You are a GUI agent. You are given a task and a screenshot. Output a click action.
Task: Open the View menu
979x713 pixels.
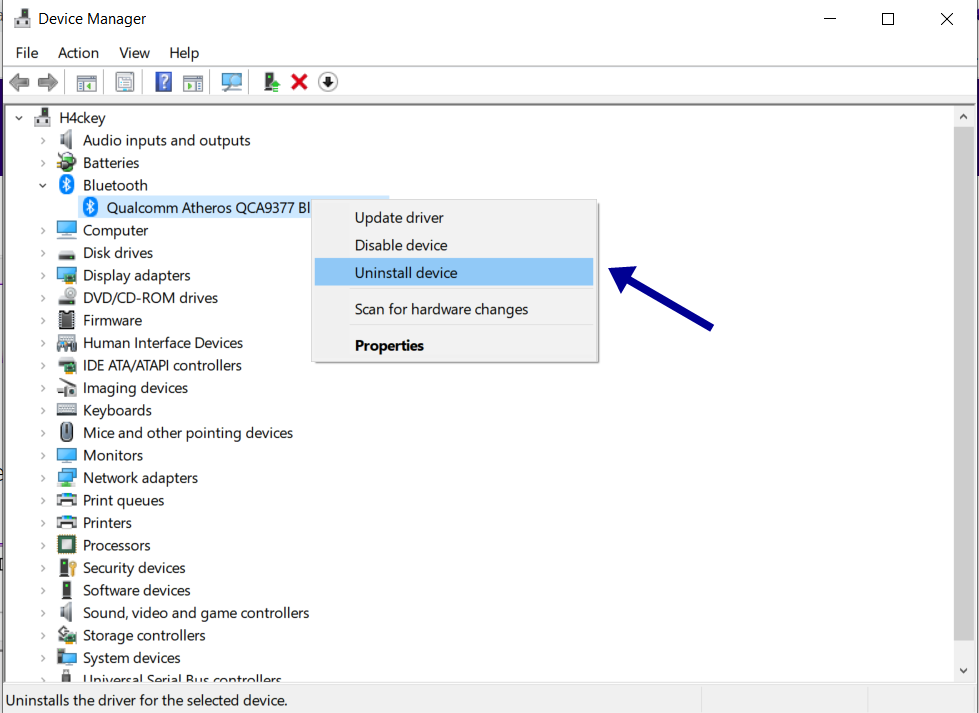(134, 52)
